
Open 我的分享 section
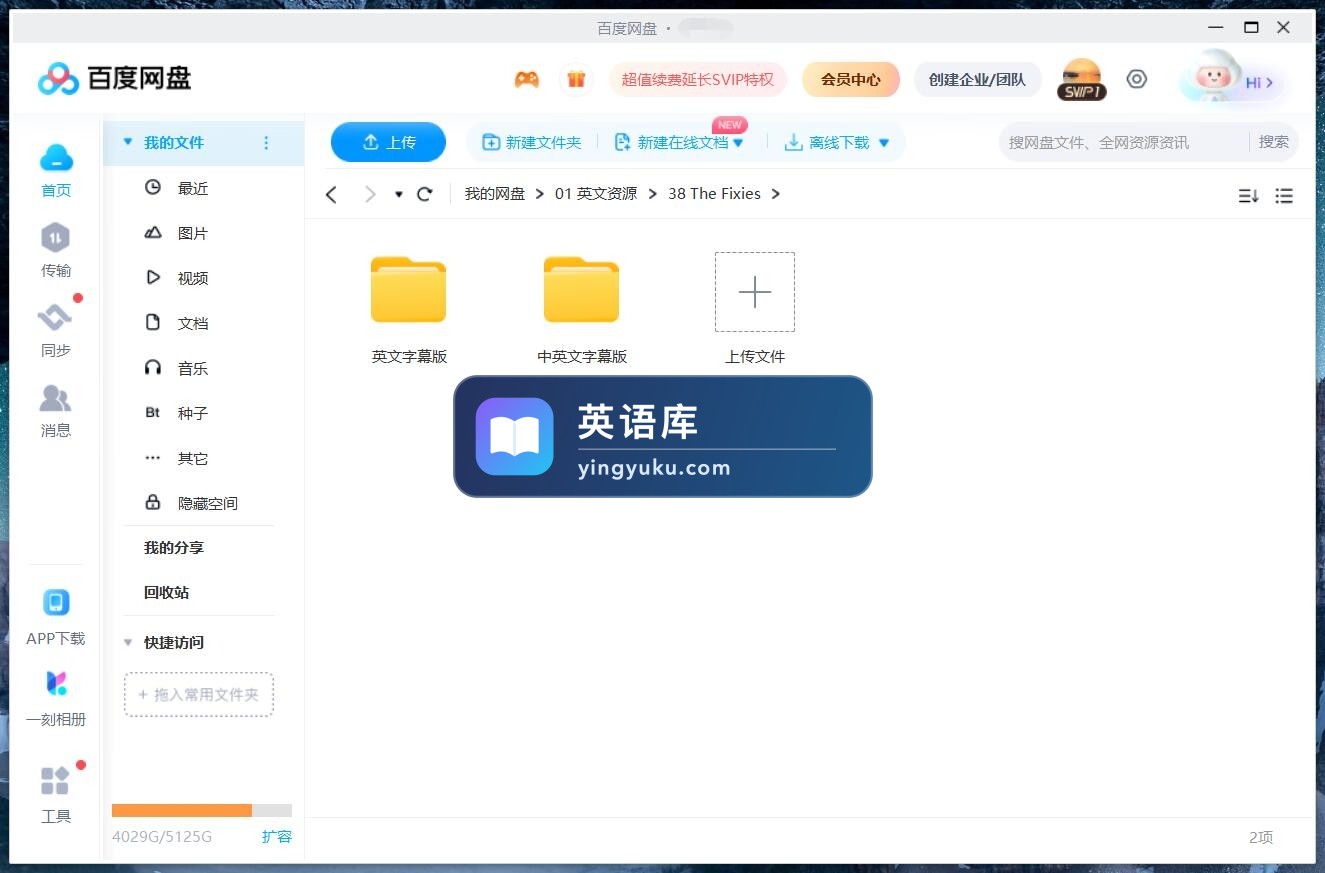tap(174, 548)
